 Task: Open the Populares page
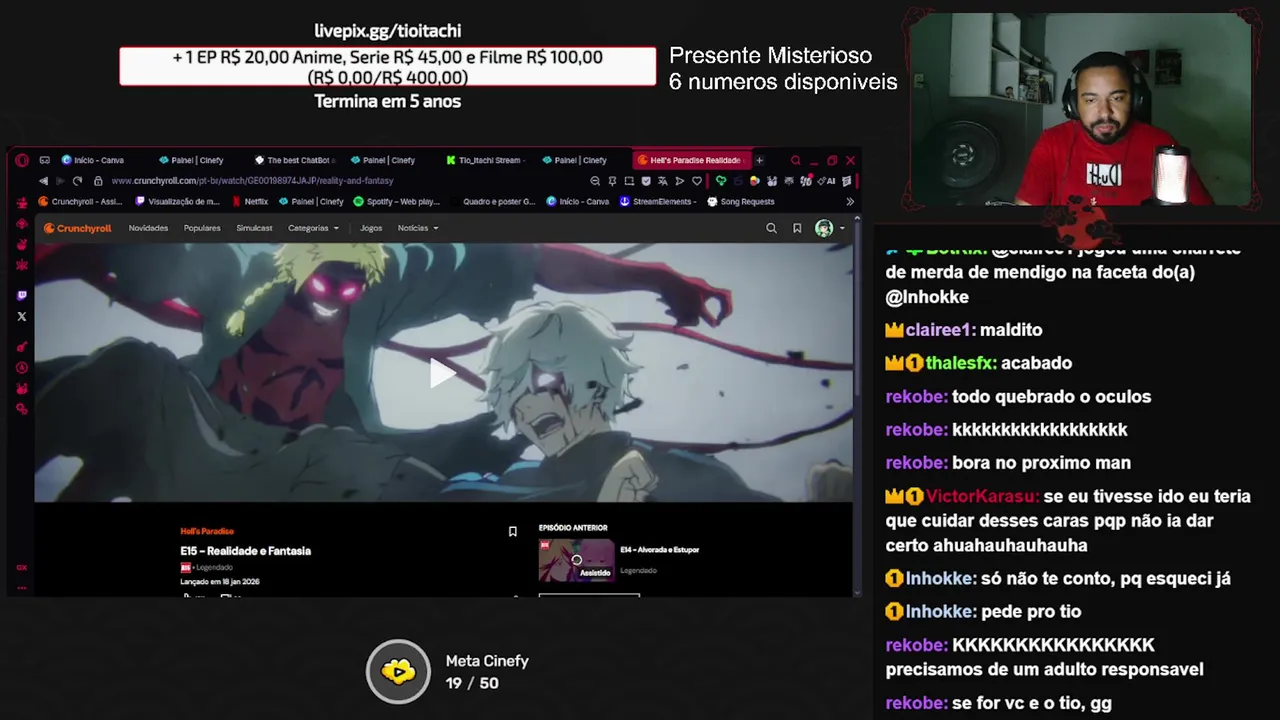[x=202, y=228]
